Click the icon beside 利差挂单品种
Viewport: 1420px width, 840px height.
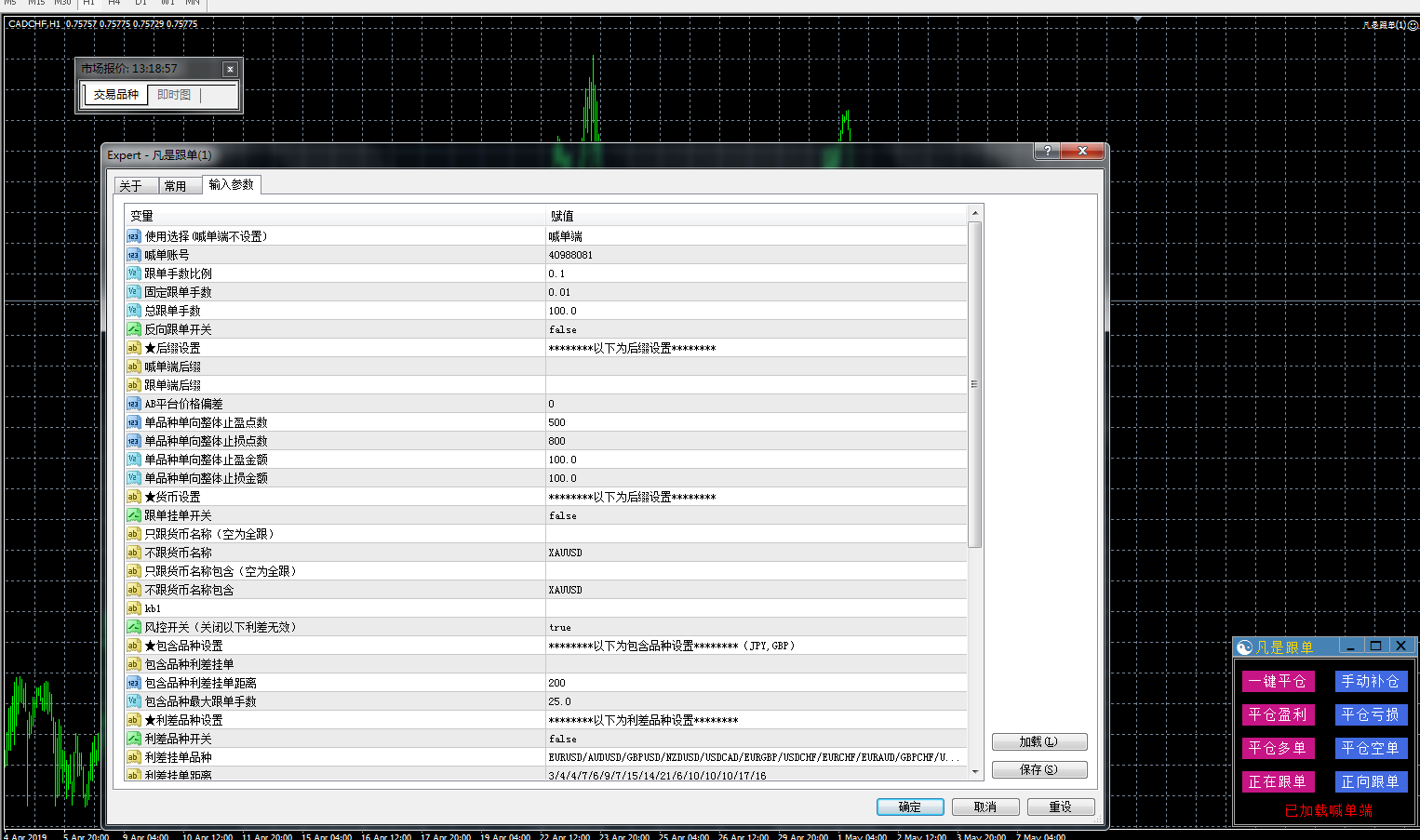click(x=133, y=757)
